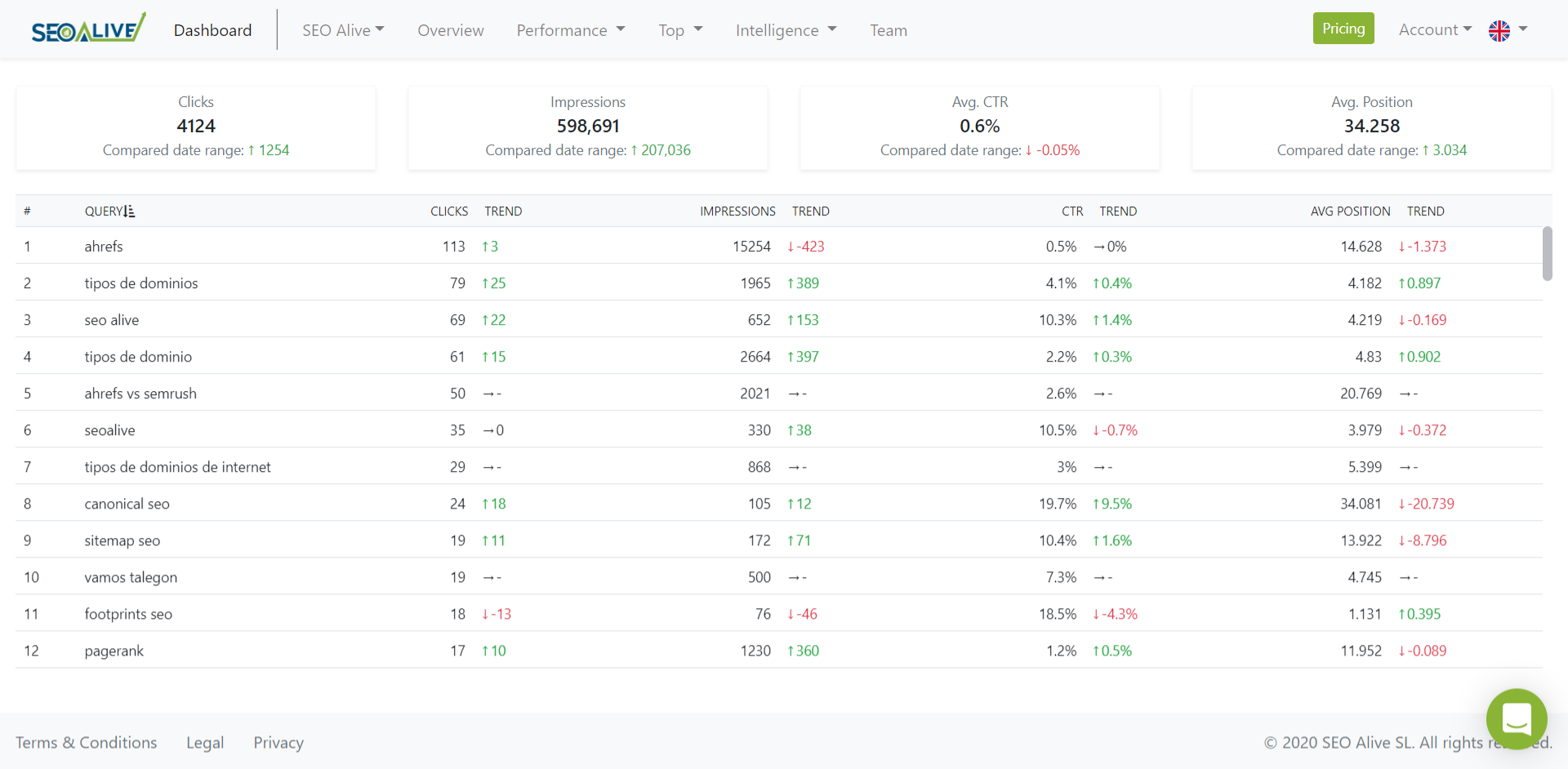
Task: Click the sort icon beside QUERY header
Action: [x=129, y=211]
